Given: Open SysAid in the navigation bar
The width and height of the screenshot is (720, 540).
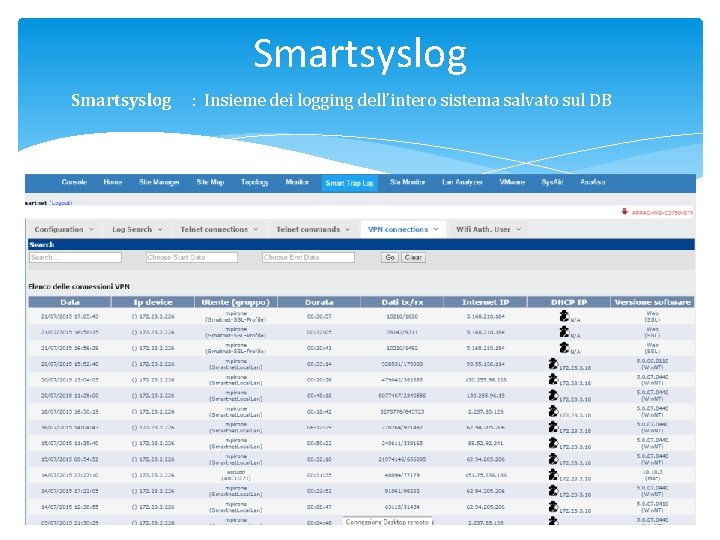Looking at the screenshot, I should point(552,182).
